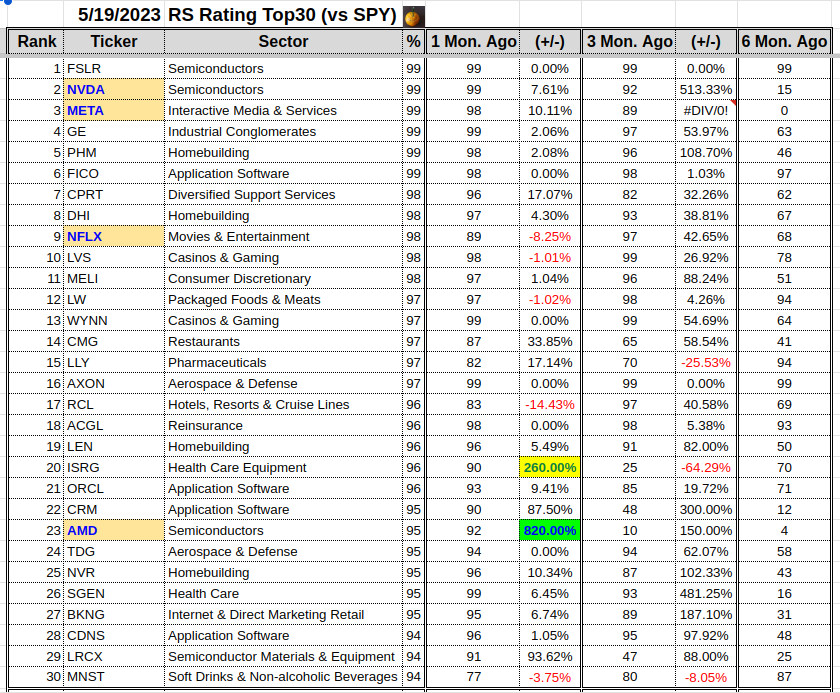Image resolution: width=840 pixels, height=693 pixels.
Task: Click the 'Reinsurance' sector cell
Action: (x=283, y=425)
